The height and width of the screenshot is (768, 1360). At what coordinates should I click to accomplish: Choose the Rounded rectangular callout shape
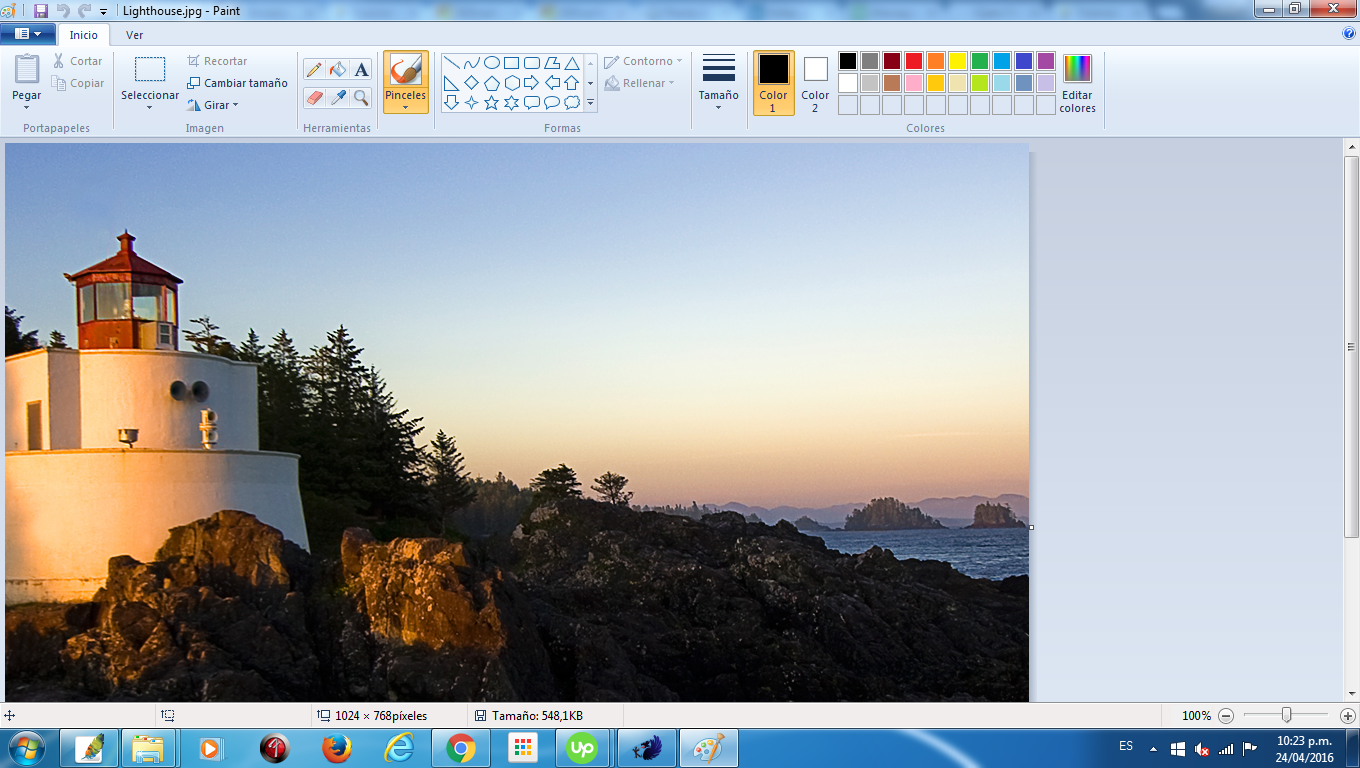coord(532,102)
